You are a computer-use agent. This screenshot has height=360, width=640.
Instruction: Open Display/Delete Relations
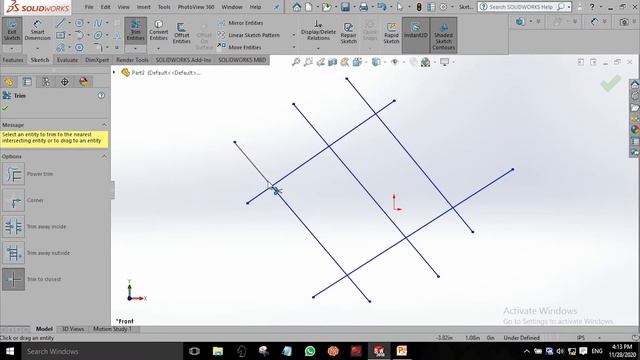pyautogui.click(x=318, y=30)
